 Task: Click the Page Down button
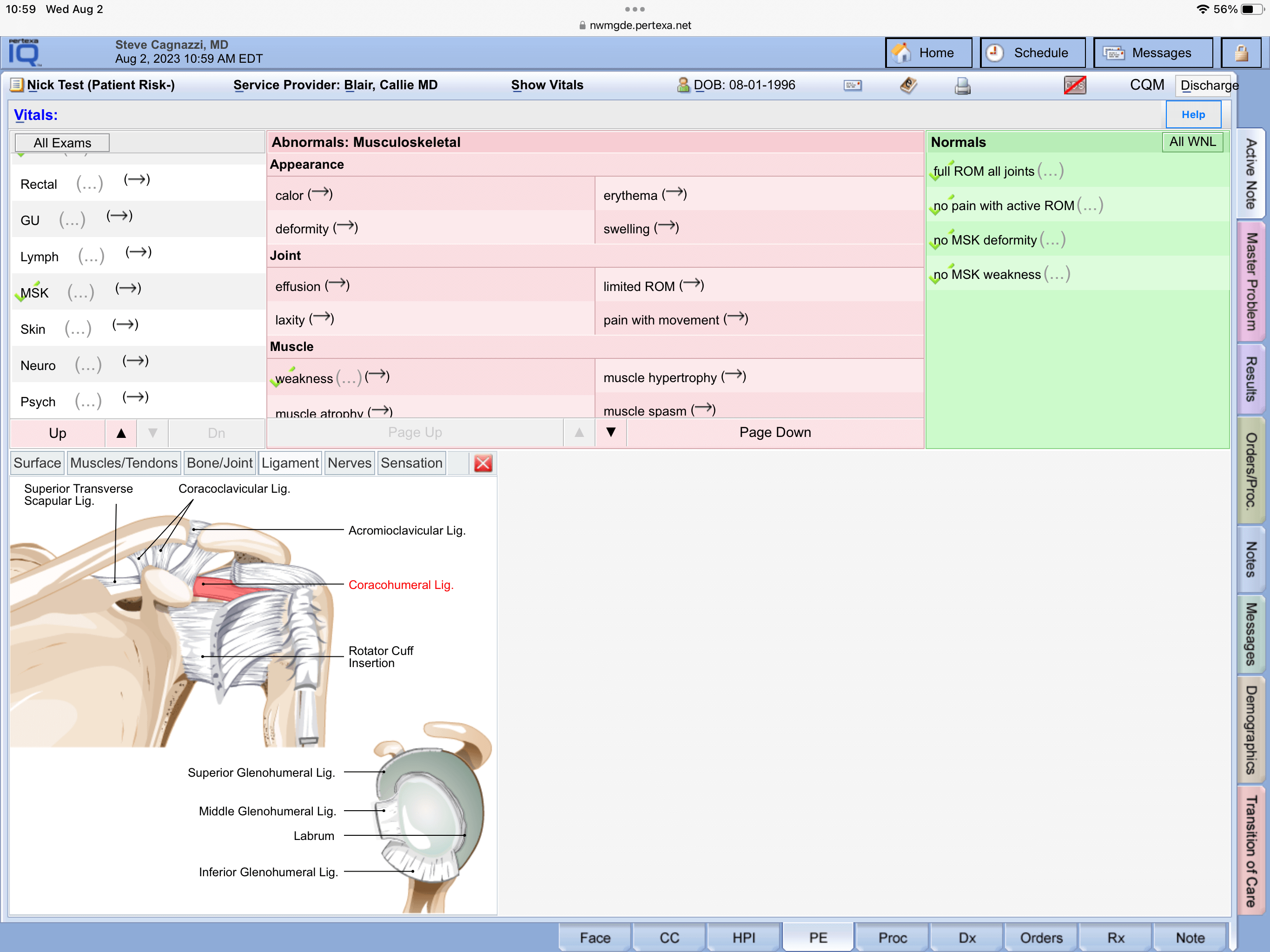coord(774,432)
